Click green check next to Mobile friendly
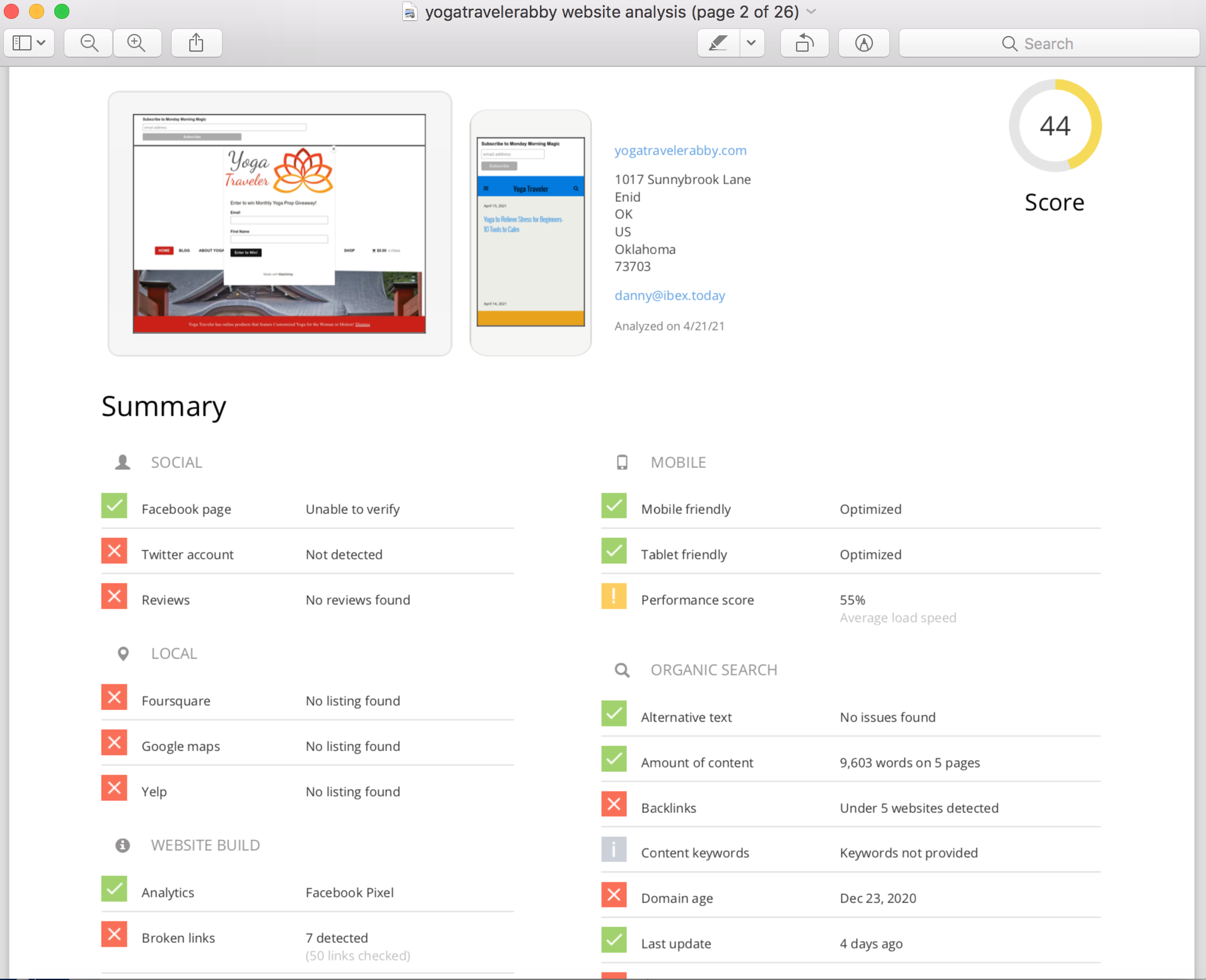This screenshot has height=980, width=1206. (614, 506)
